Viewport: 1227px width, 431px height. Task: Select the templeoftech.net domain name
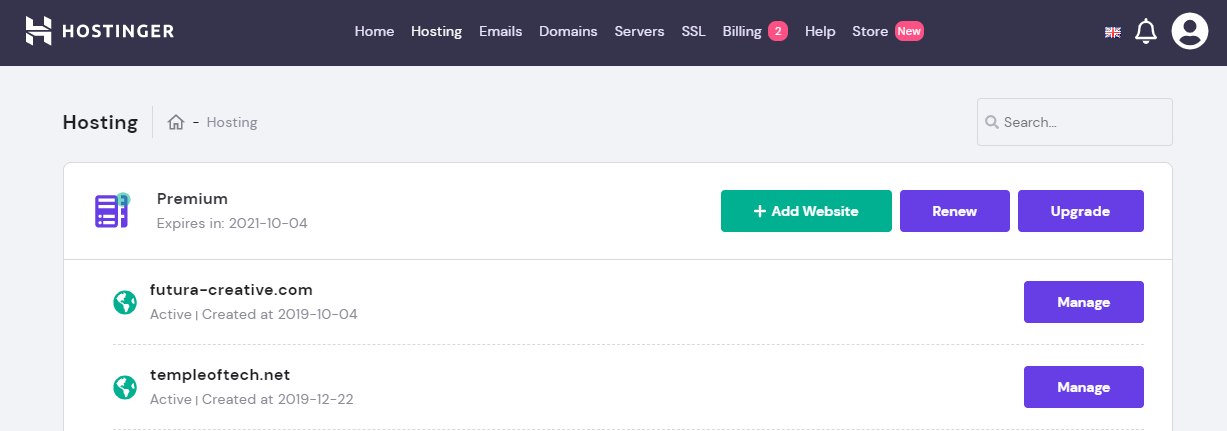[x=220, y=375]
